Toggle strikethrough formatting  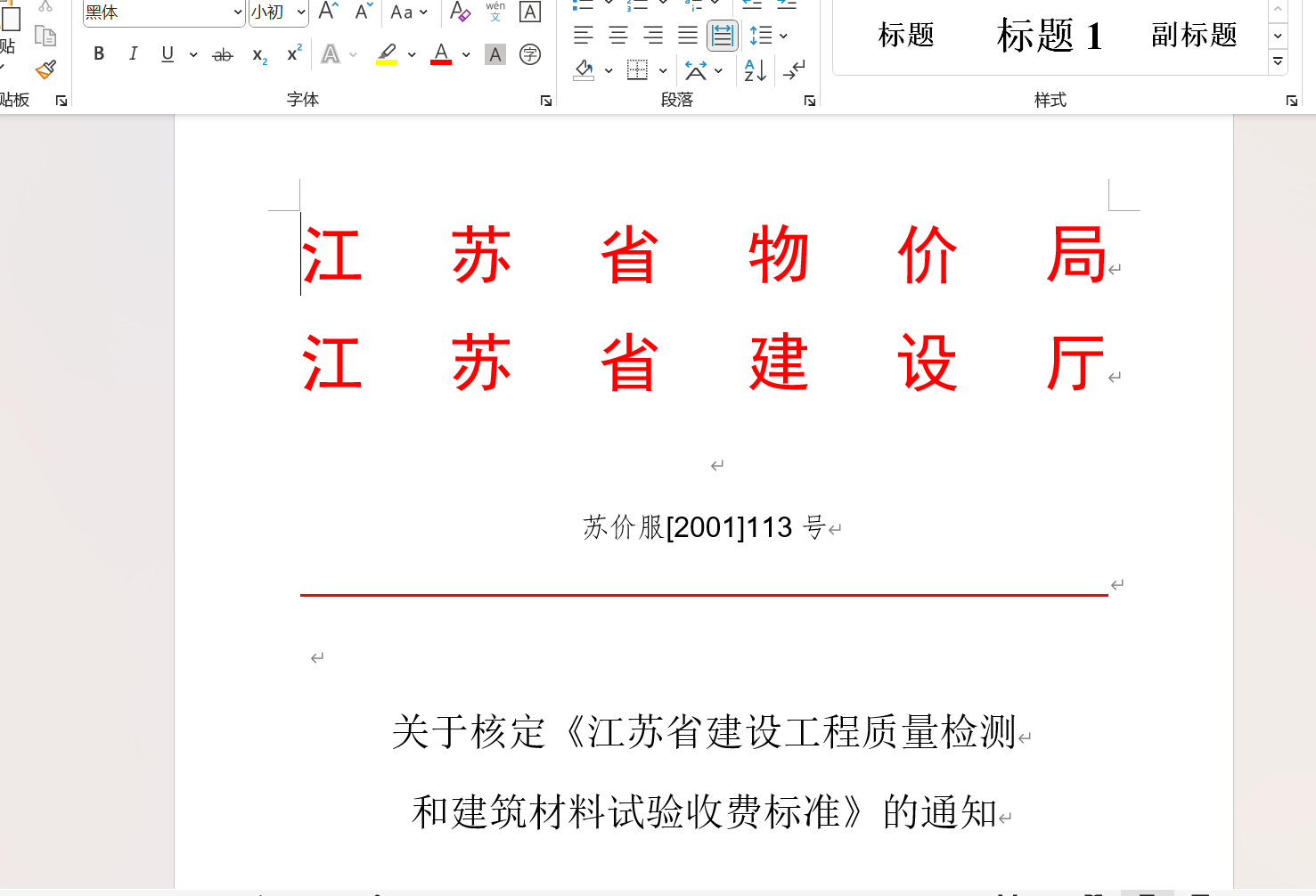(x=223, y=55)
